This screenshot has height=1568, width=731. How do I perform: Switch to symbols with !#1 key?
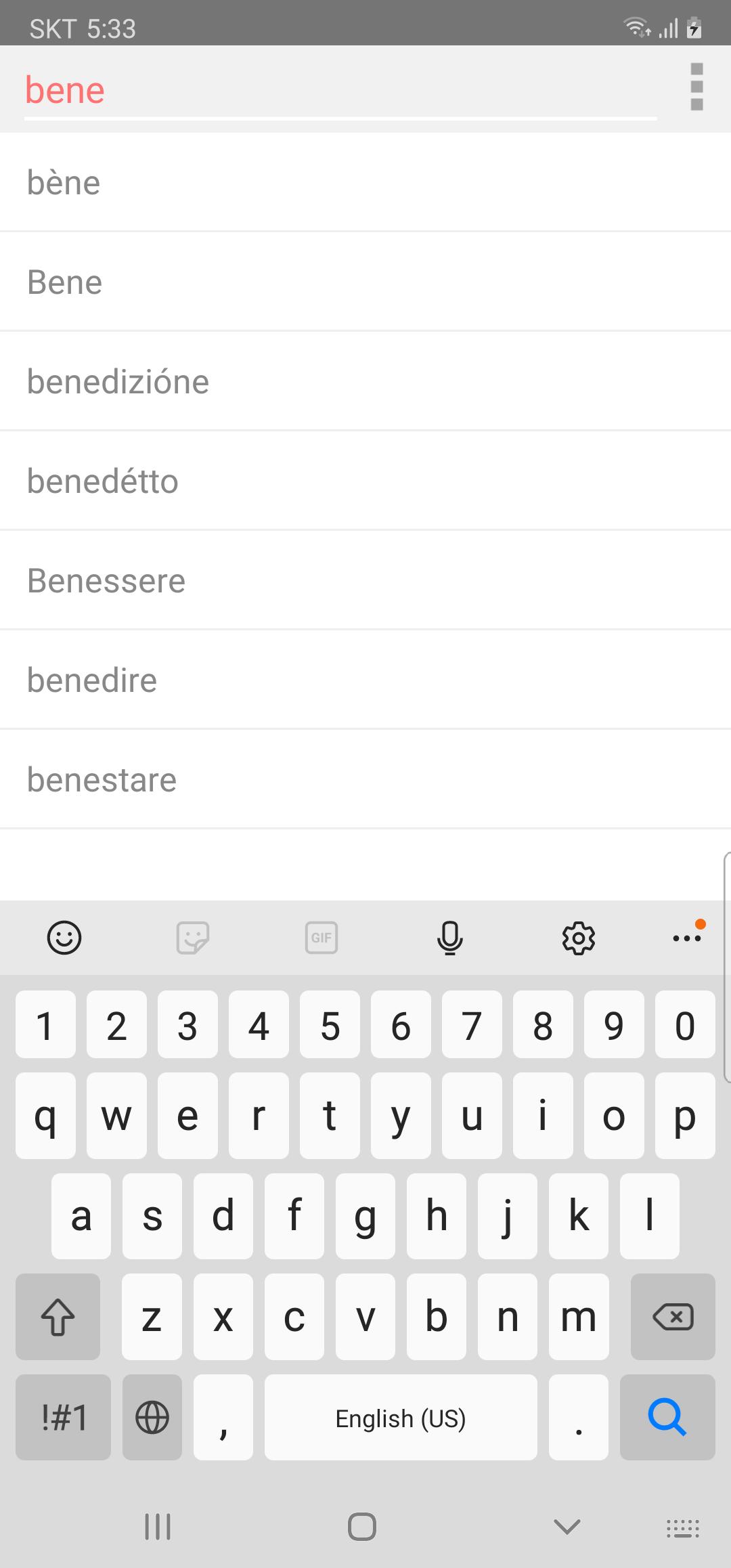64,1417
